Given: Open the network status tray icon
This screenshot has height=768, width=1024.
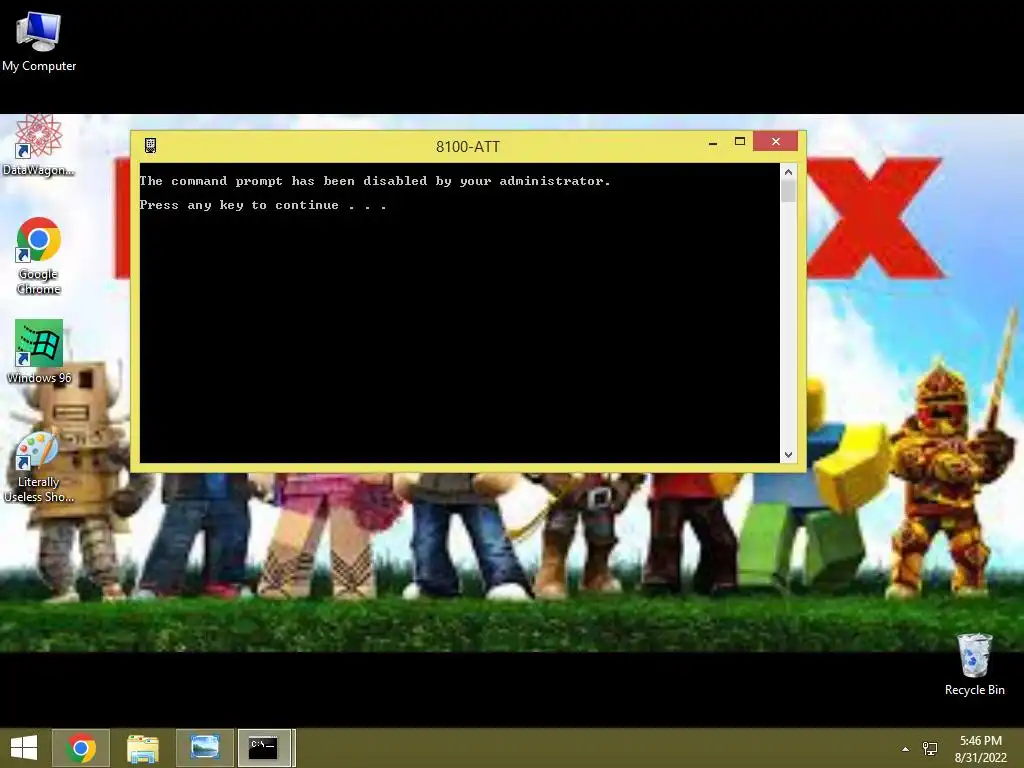Looking at the screenshot, I should pos(930,749).
